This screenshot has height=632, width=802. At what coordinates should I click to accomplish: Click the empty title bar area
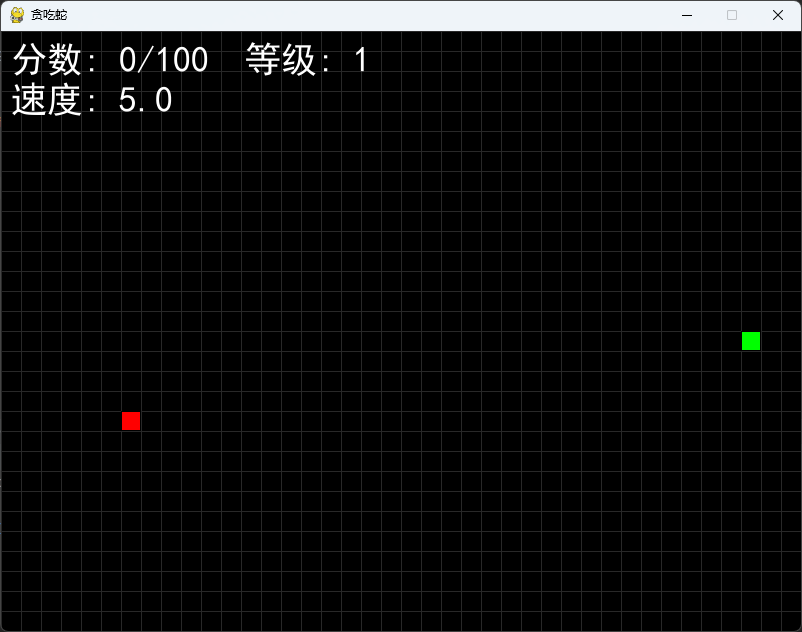[400, 15]
